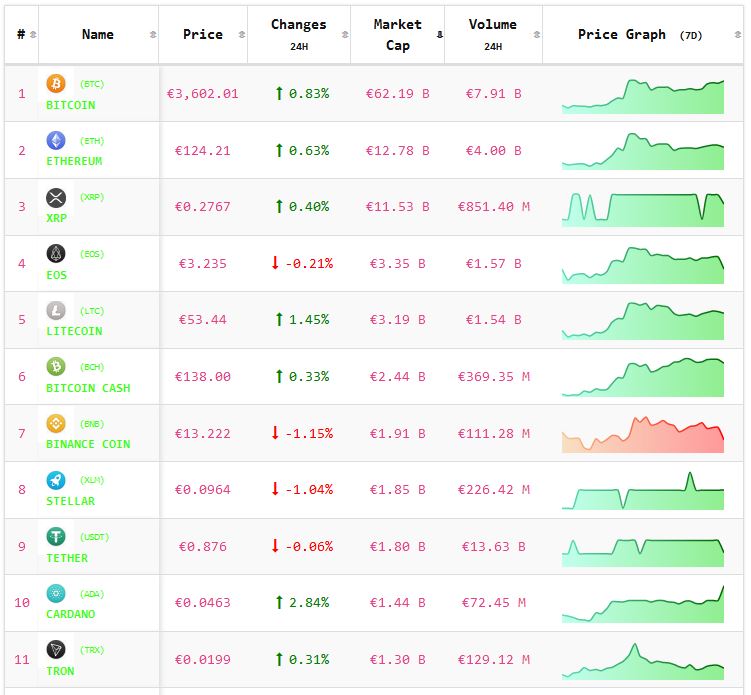Click the EOS logo icon
Screen dimensions: 751x695
56,254
